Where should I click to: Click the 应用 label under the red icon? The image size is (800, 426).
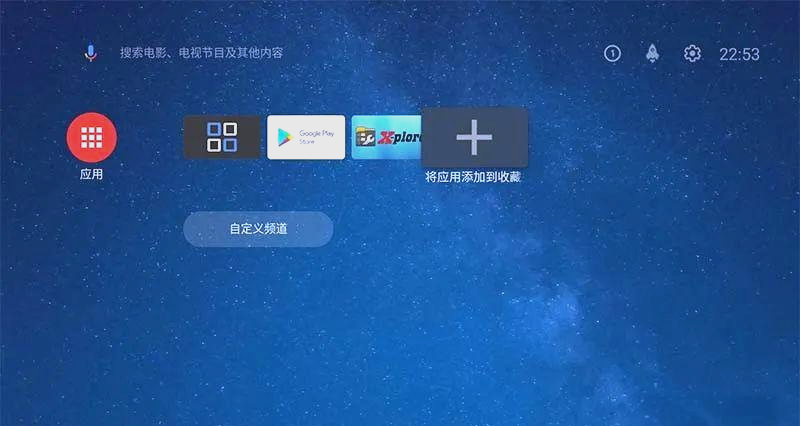(91, 174)
